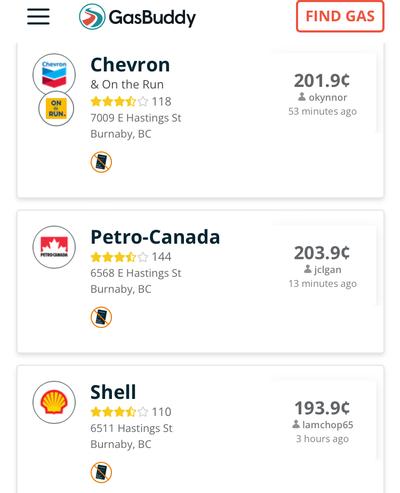The height and width of the screenshot is (493, 400).
Task: Open the hamburger navigation menu
Action: (38, 17)
